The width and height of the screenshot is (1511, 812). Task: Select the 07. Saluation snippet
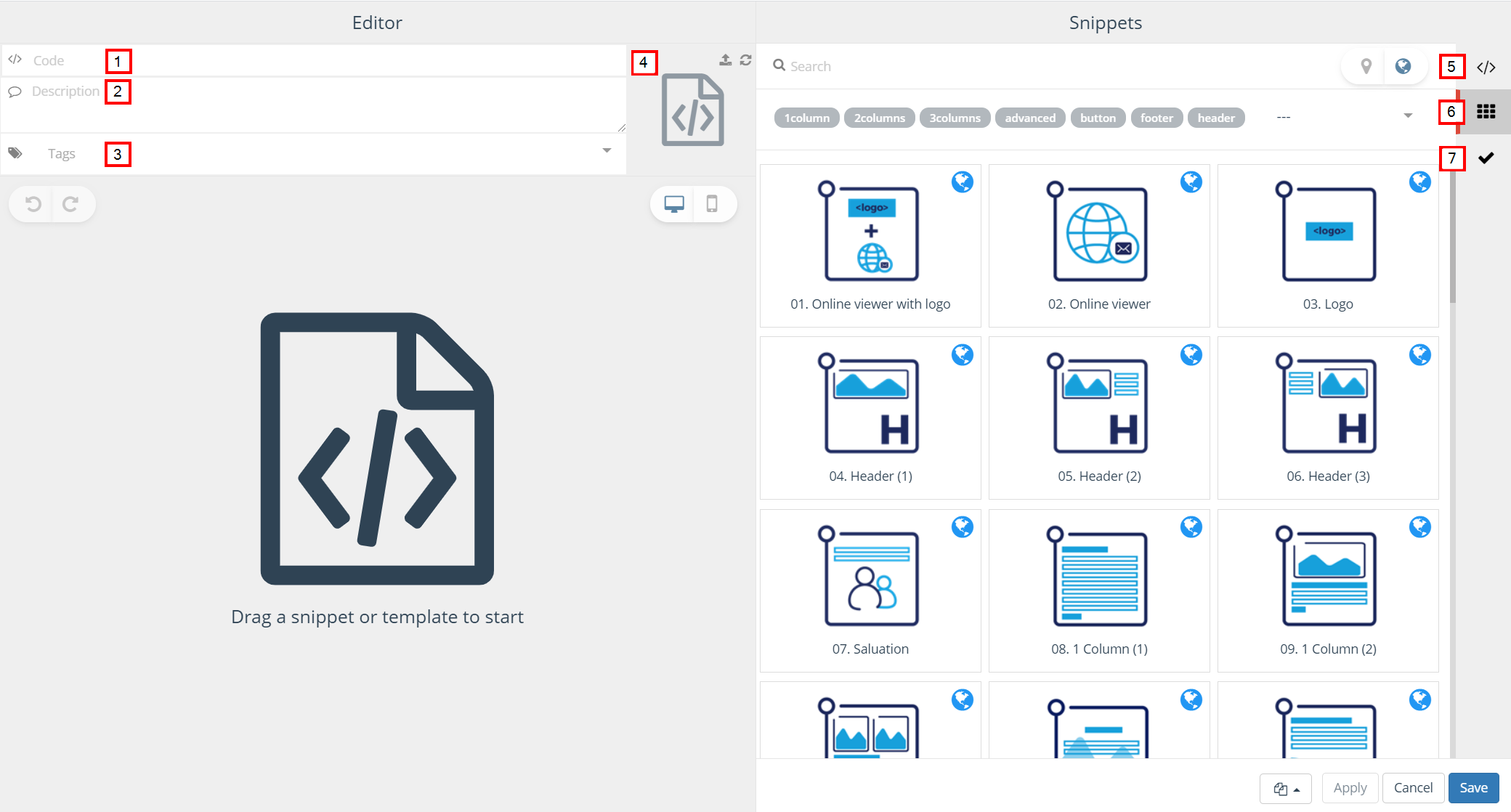coord(870,590)
